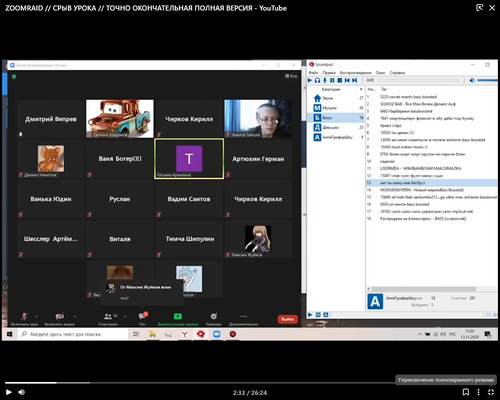
Task: Skip to previous sound in Soundpad
Action: coord(347,80)
